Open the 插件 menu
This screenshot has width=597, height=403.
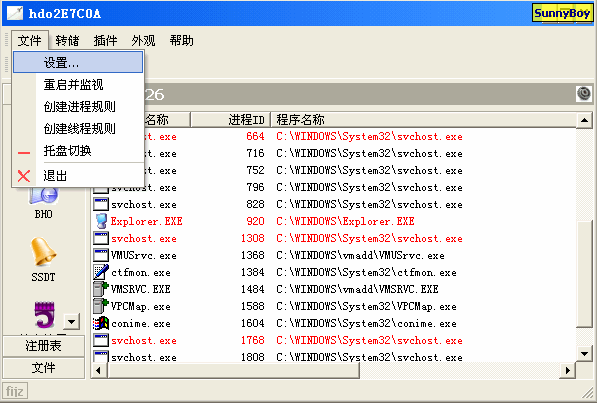point(105,40)
